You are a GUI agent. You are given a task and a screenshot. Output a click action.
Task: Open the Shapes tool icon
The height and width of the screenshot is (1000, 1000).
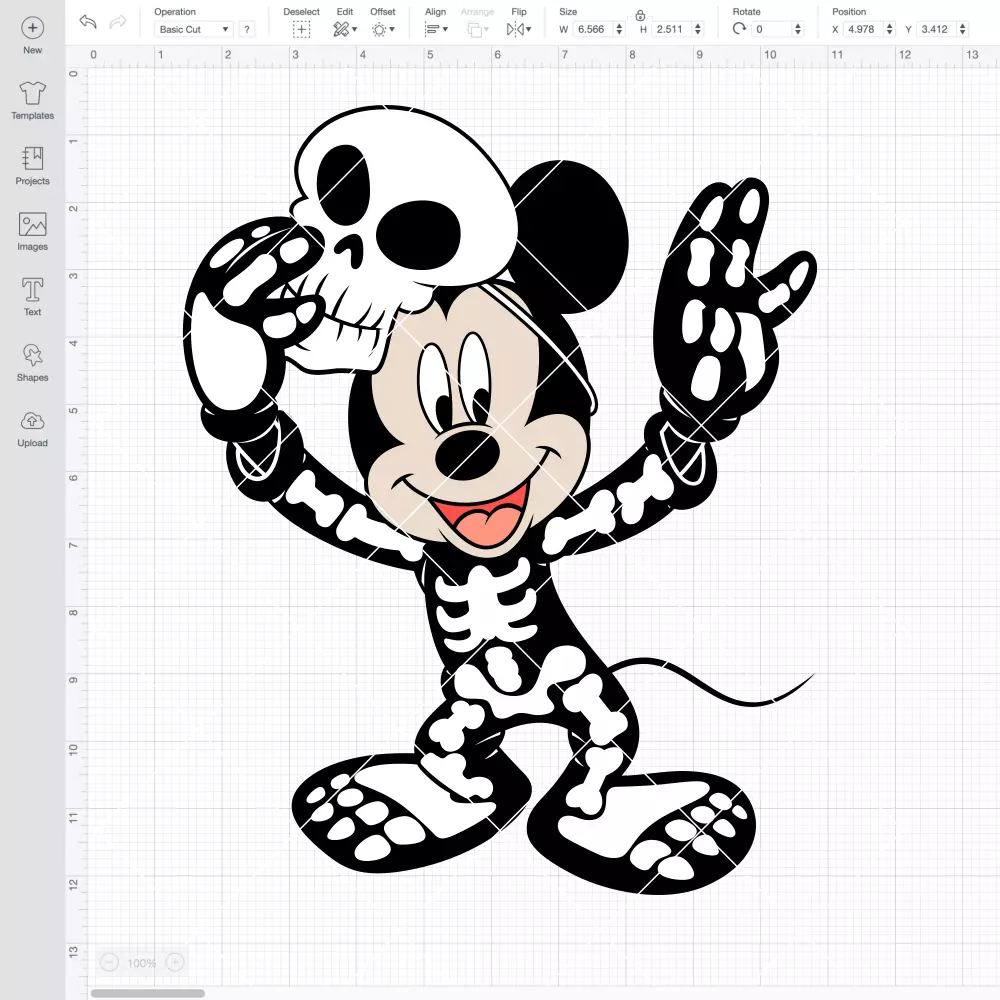[33, 355]
